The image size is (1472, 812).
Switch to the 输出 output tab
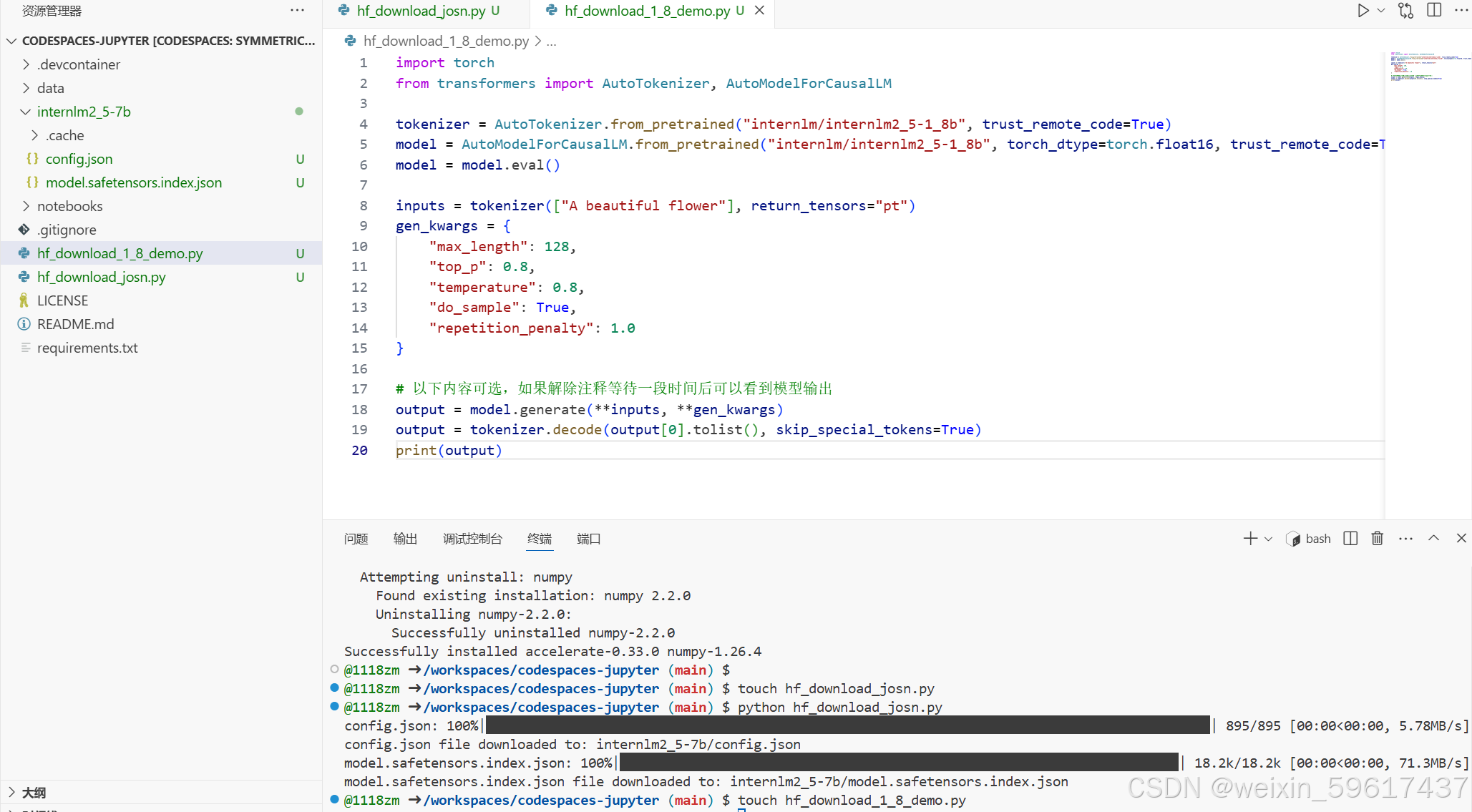coord(405,539)
